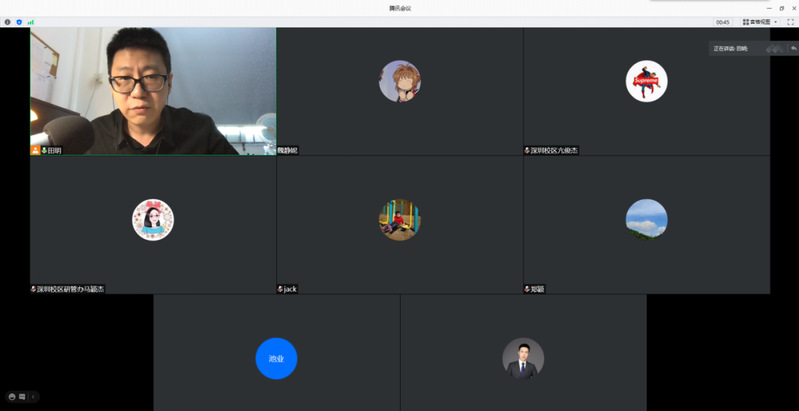Collapse the bottom-left floating toolbar arrow
The width and height of the screenshot is (799, 411).
(x=34, y=397)
